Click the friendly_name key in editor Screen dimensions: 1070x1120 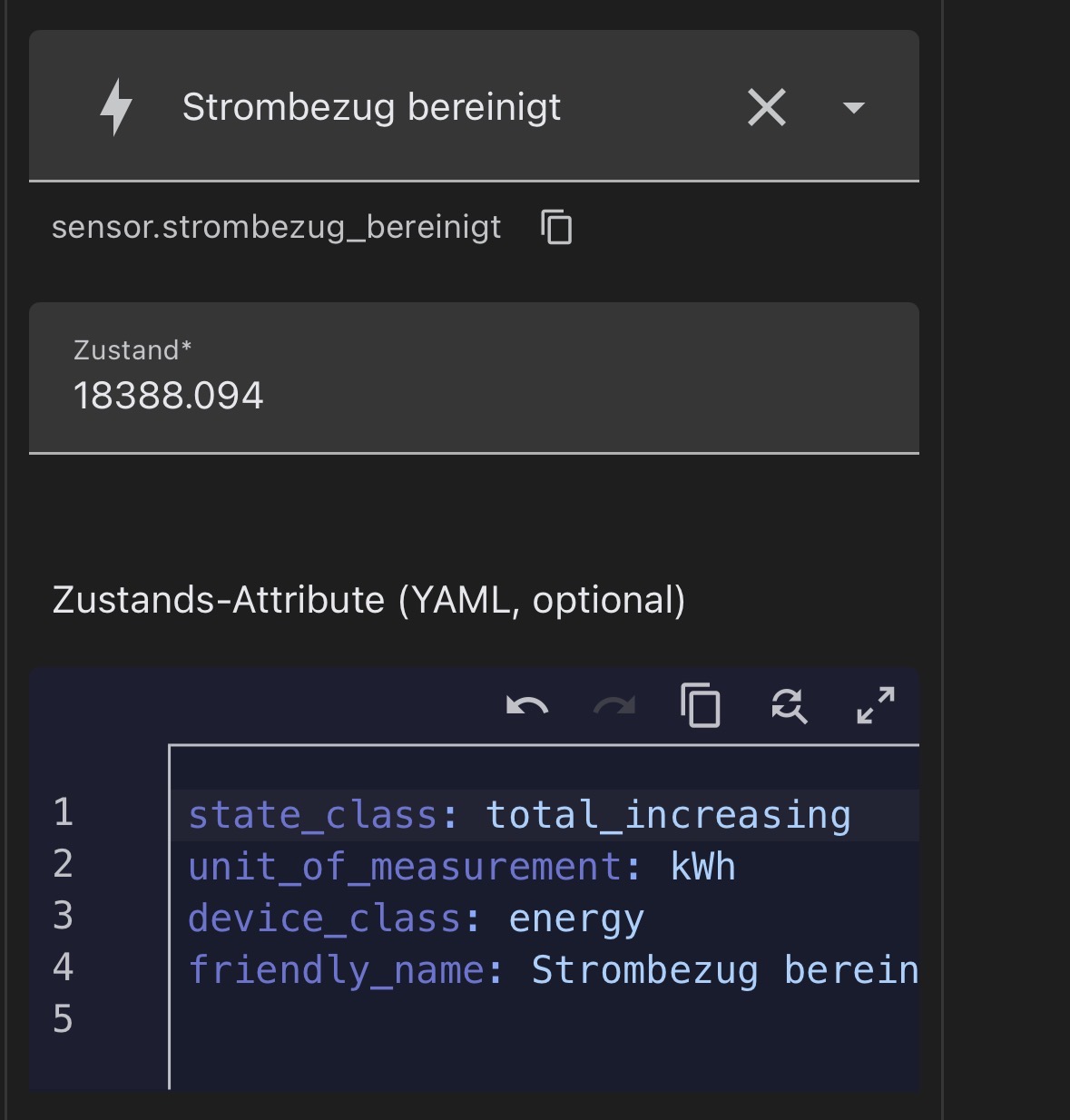pyautogui.click(x=336, y=970)
